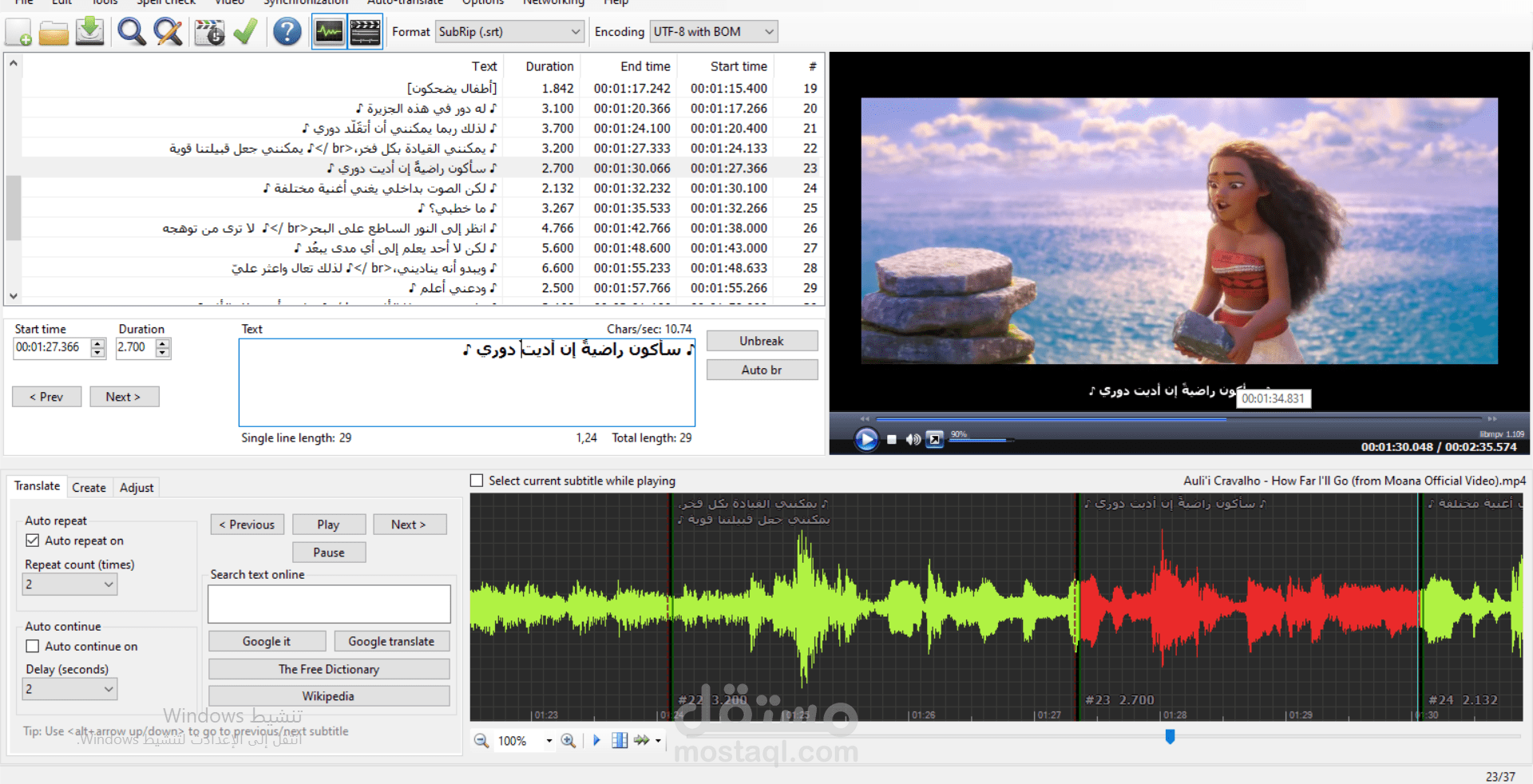Viewport: 1533px width, 784px height.
Task: Open the Encoding UTF-8 with BOM dropdown
Action: click(x=714, y=32)
